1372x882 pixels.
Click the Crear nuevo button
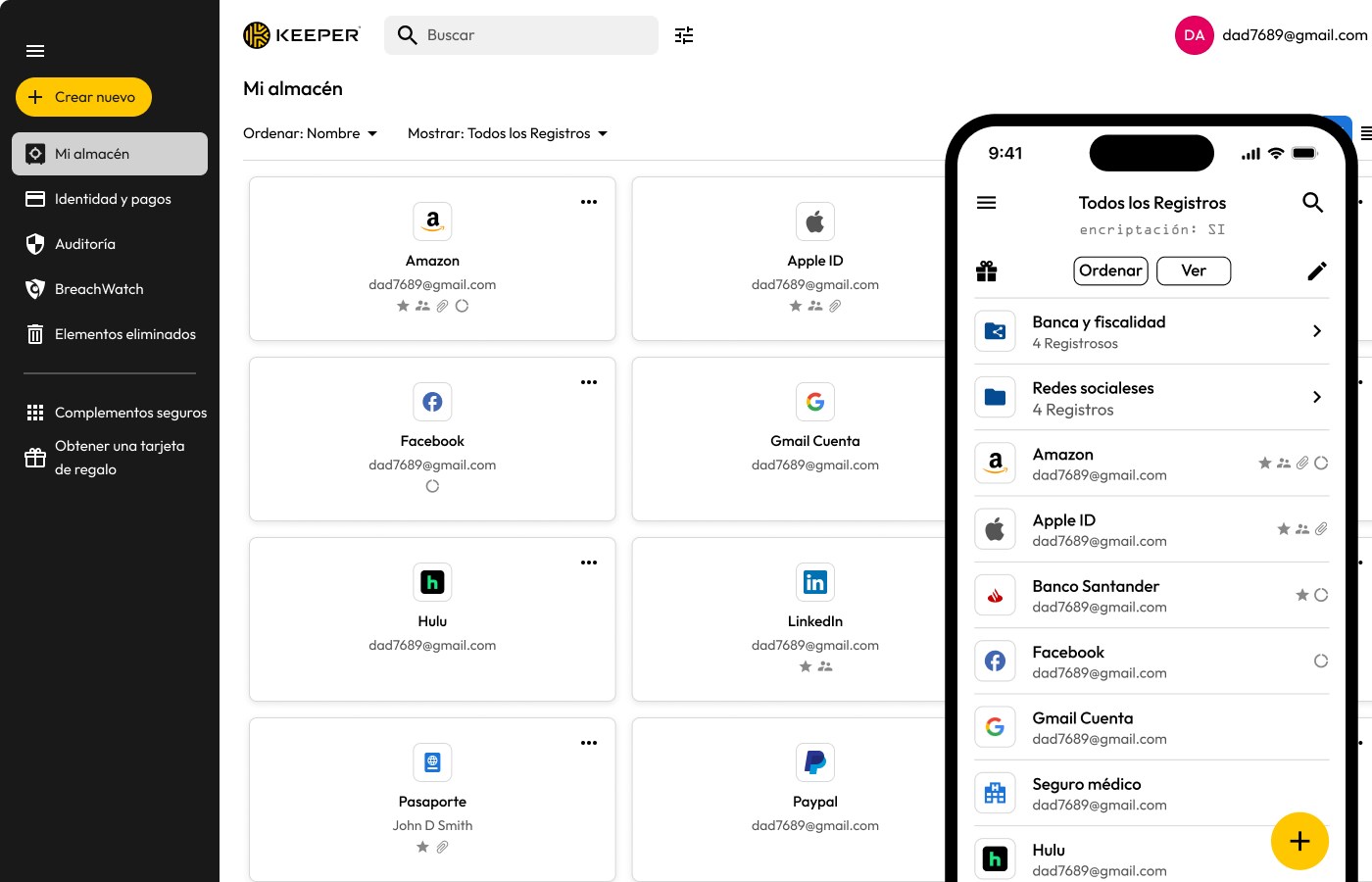[83, 97]
